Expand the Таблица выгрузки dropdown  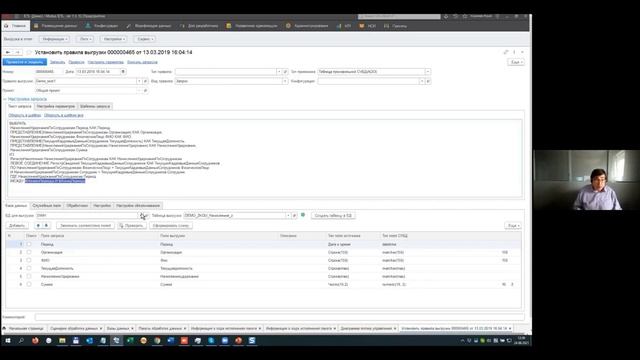tap(288, 216)
